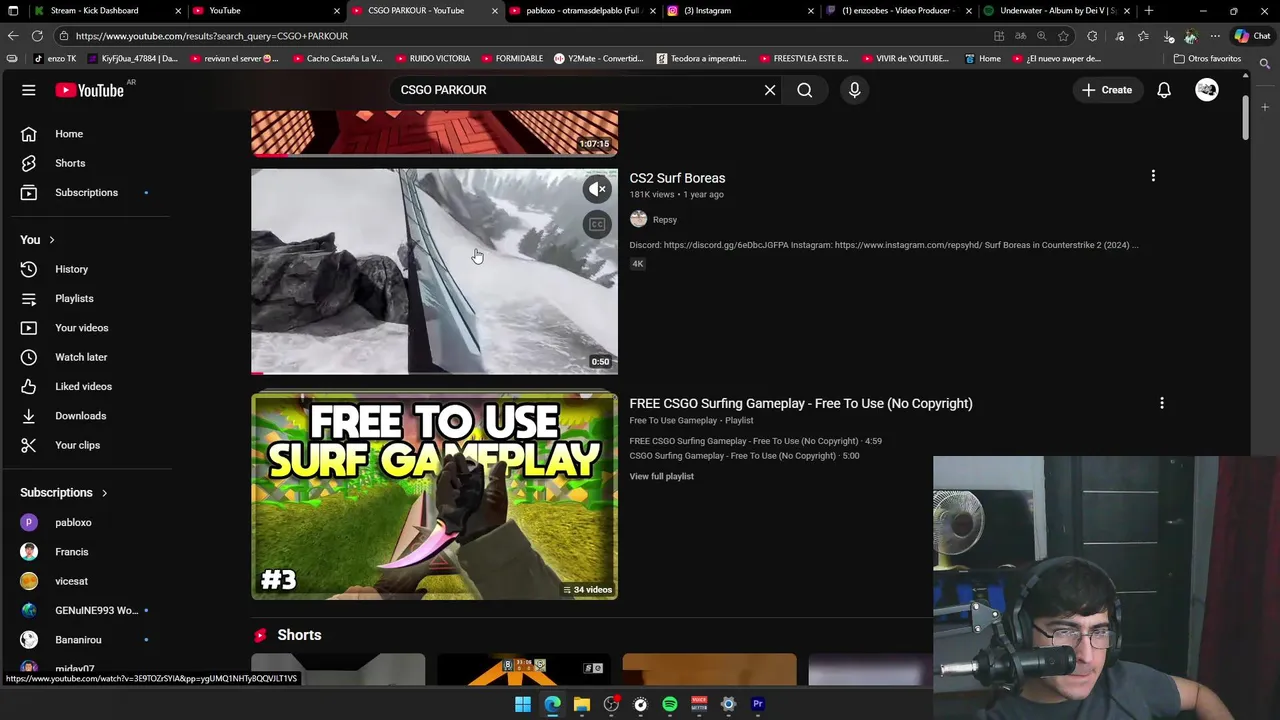This screenshot has height=720, width=1280.
Task: Open FREE CSGO Surfing Gameplay playlist title
Action: click(800, 403)
